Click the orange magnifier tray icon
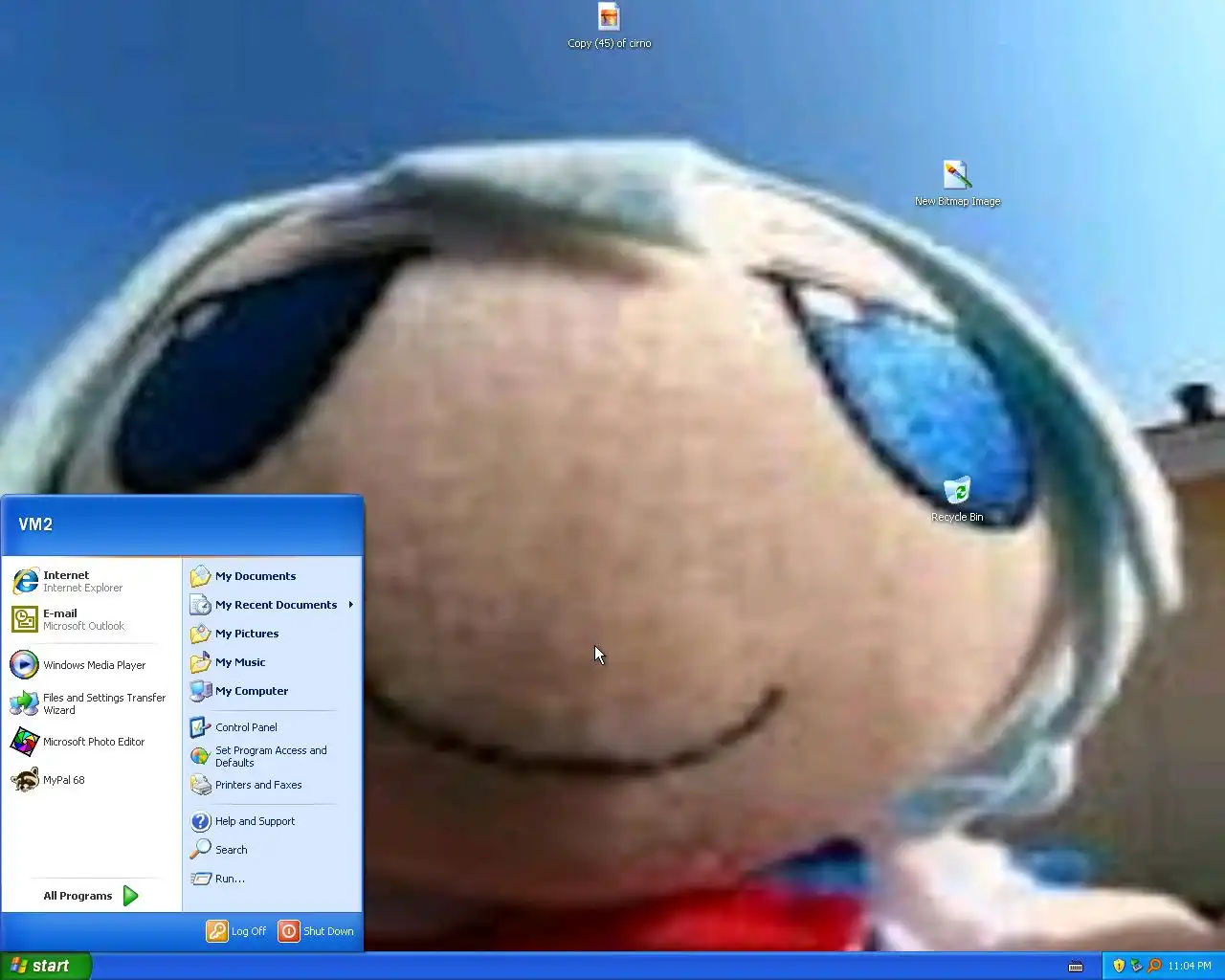Image resolution: width=1225 pixels, height=980 pixels. click(x=1154, y=966)
